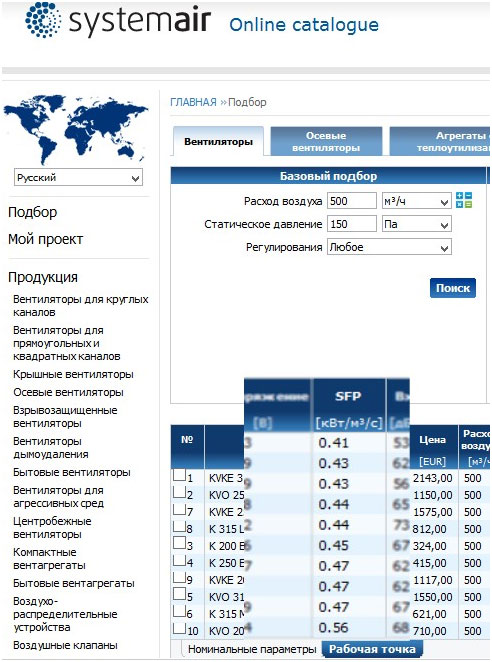492x662 pixels.
Task: Click the price 1575,00
Action: click(x=432, y=512)
